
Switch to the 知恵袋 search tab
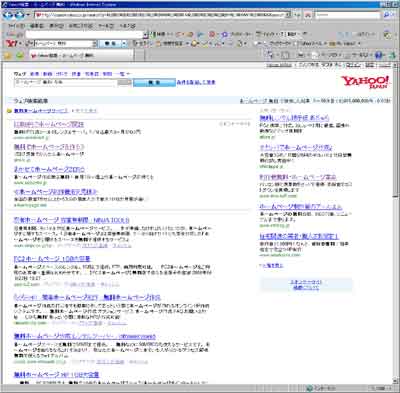[91, 74]
